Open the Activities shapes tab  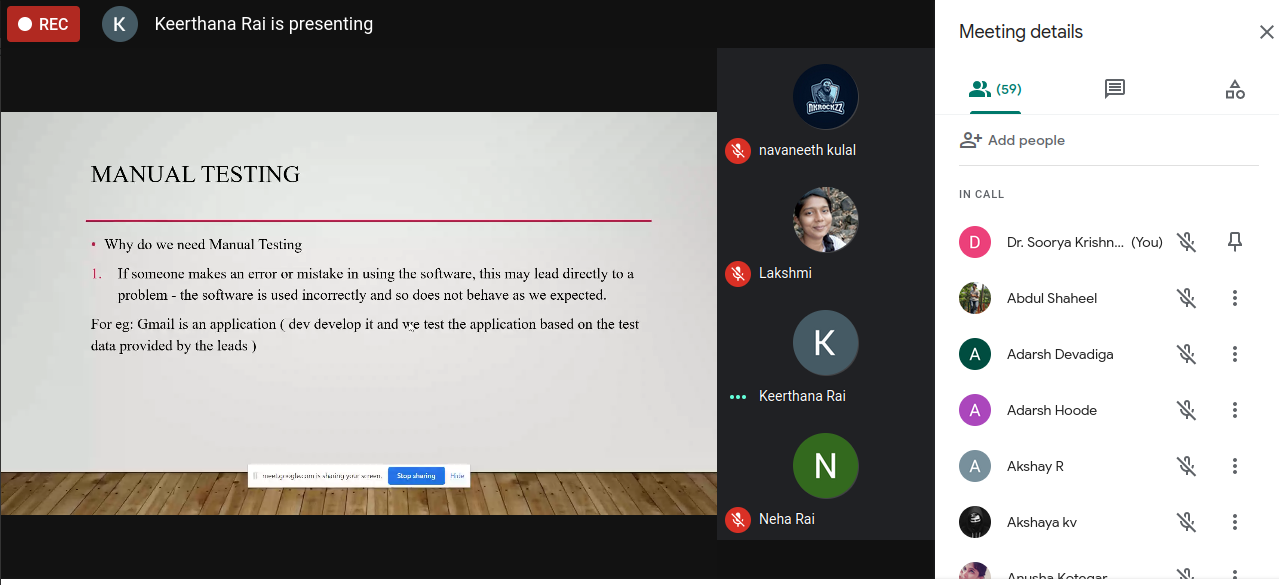pyautogui.click(x=1235, y=89)
